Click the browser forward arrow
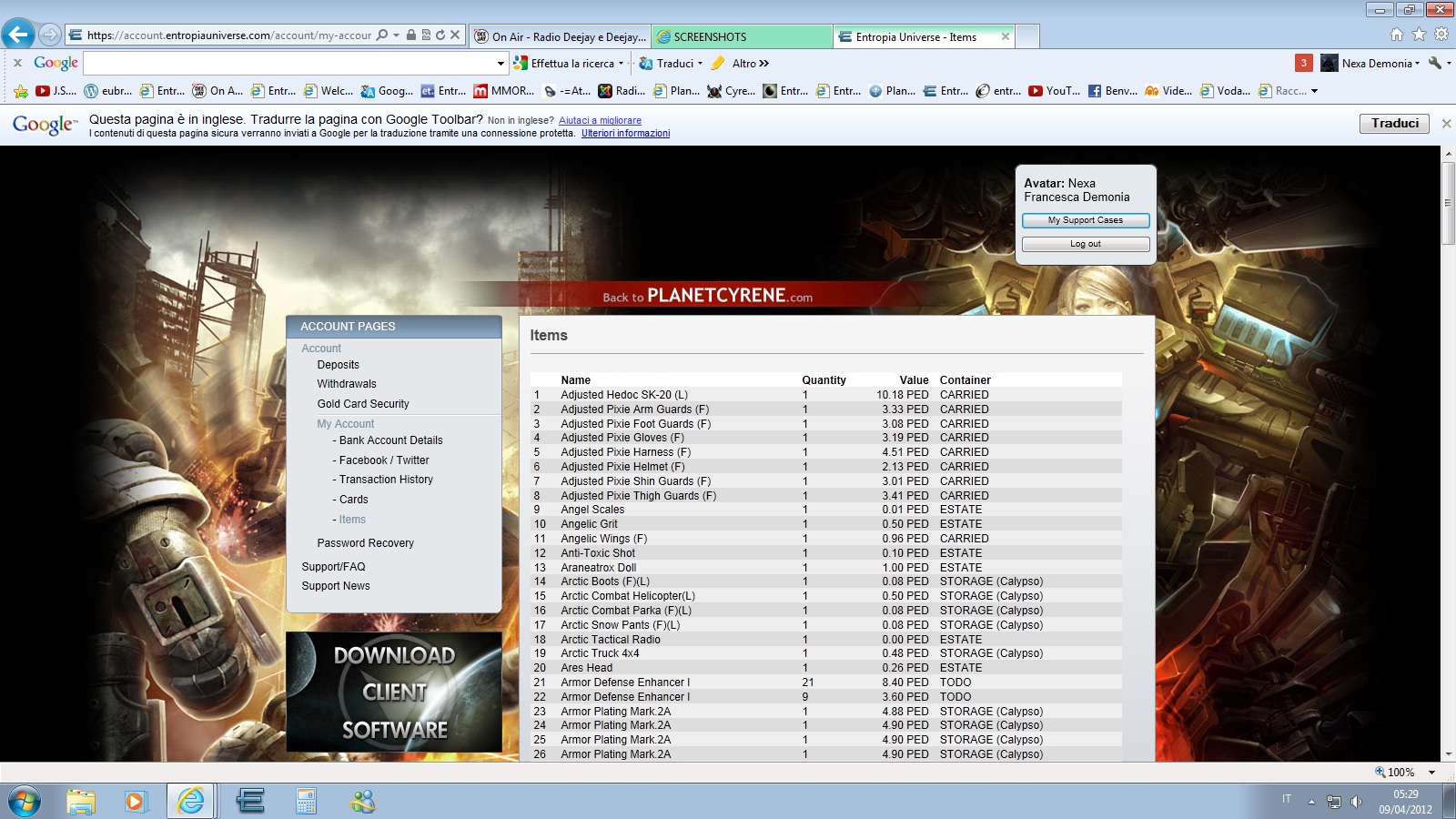 click(50, 35)
